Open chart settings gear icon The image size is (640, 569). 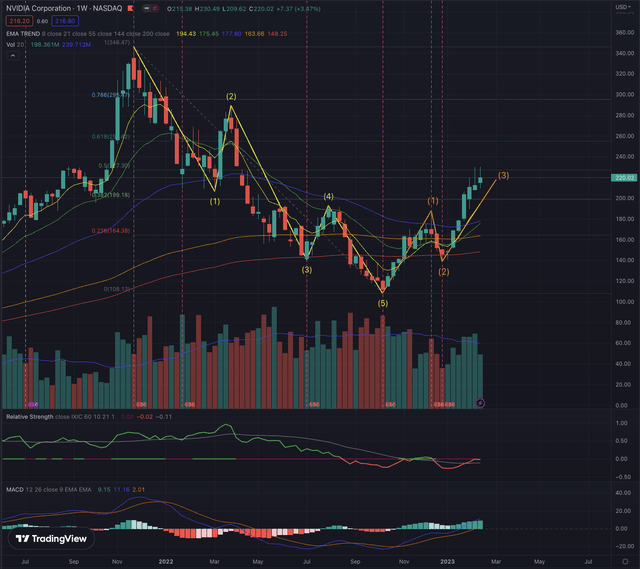coord(625,562)
